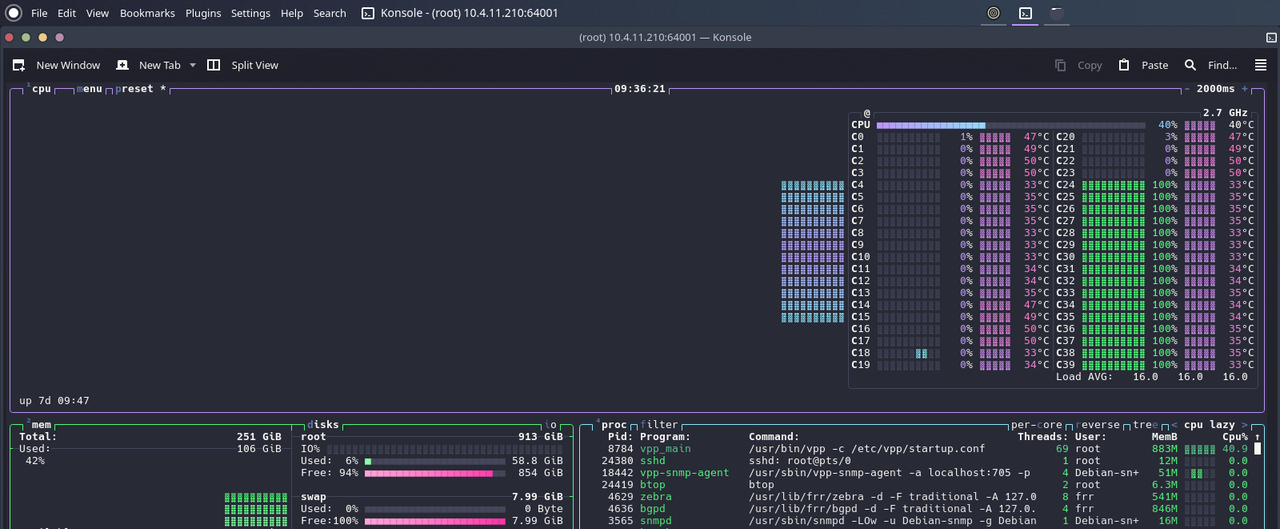This screenshot has width=1280, height=529.
Task: Click the total CPU usage bar
Action: (x=1011, y=125)
